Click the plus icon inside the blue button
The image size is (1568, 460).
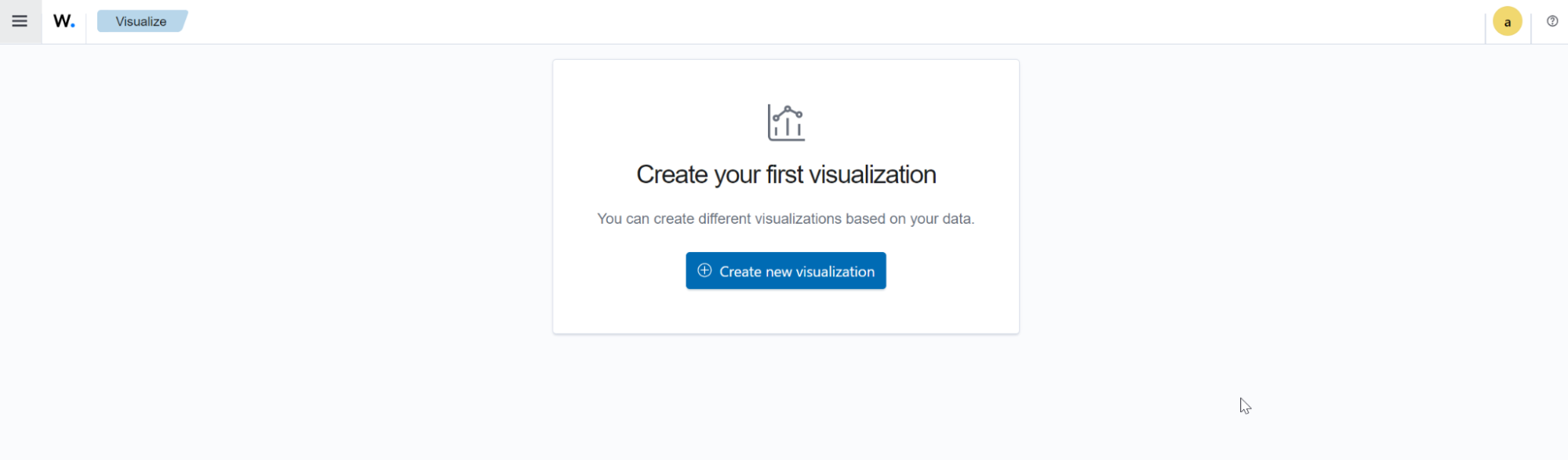click(704, 270)
